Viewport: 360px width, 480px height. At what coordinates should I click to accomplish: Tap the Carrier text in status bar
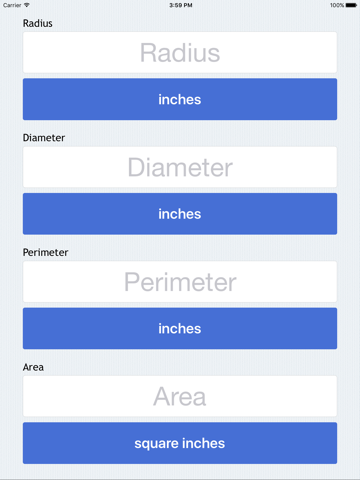(x=12, y=5)
